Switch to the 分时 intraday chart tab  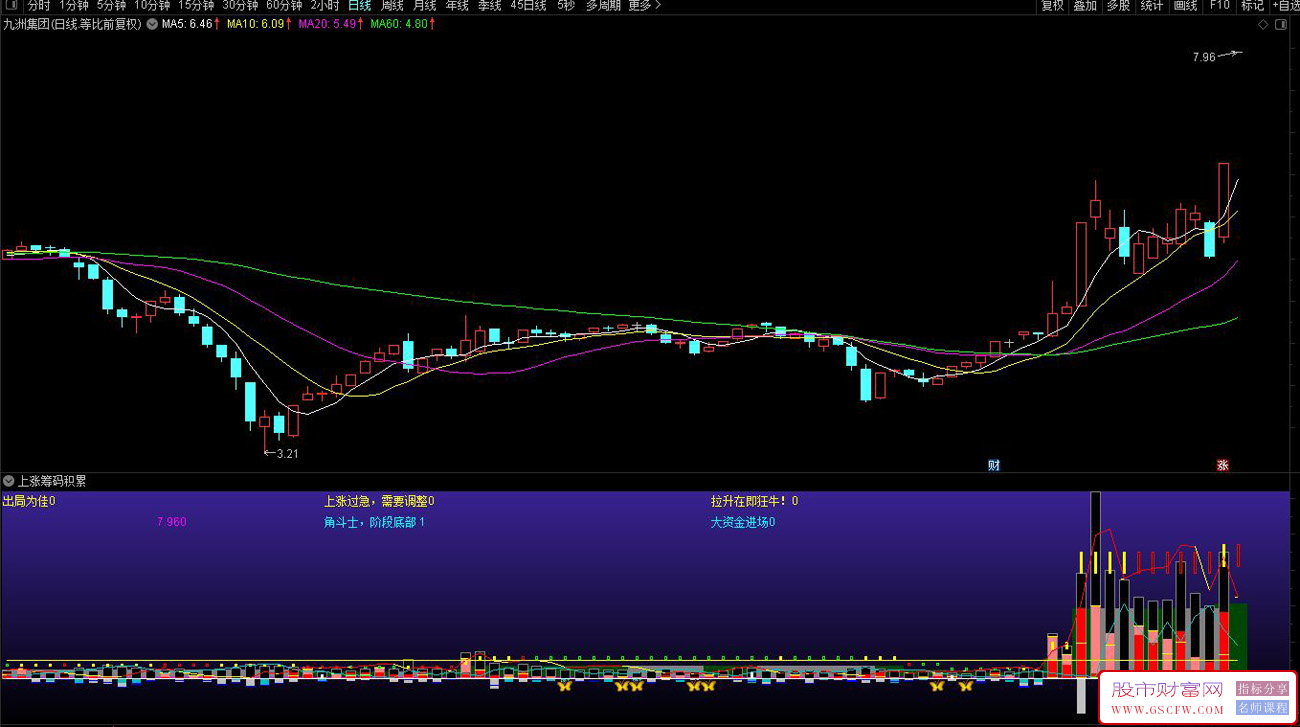pos(39,6)
